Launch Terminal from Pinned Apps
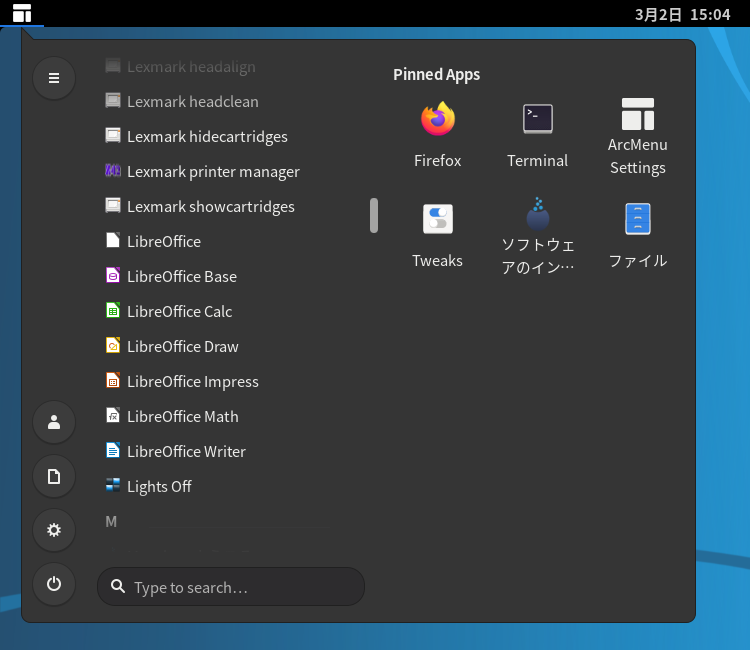The width and height of the screenshot is (750, 650). coord(538,134)
